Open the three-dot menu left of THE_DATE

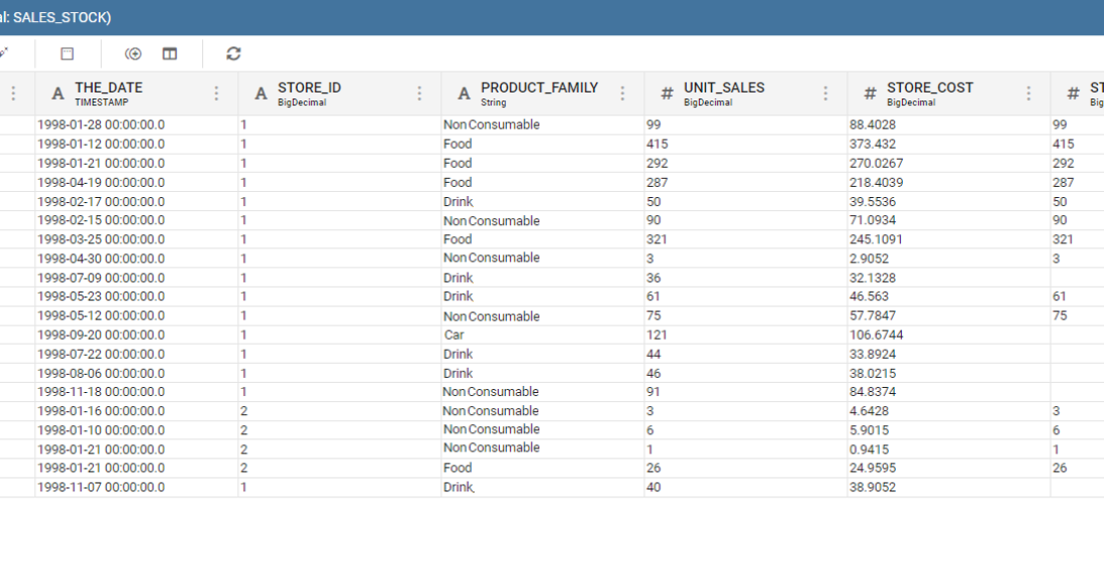(x=13, y=94)
